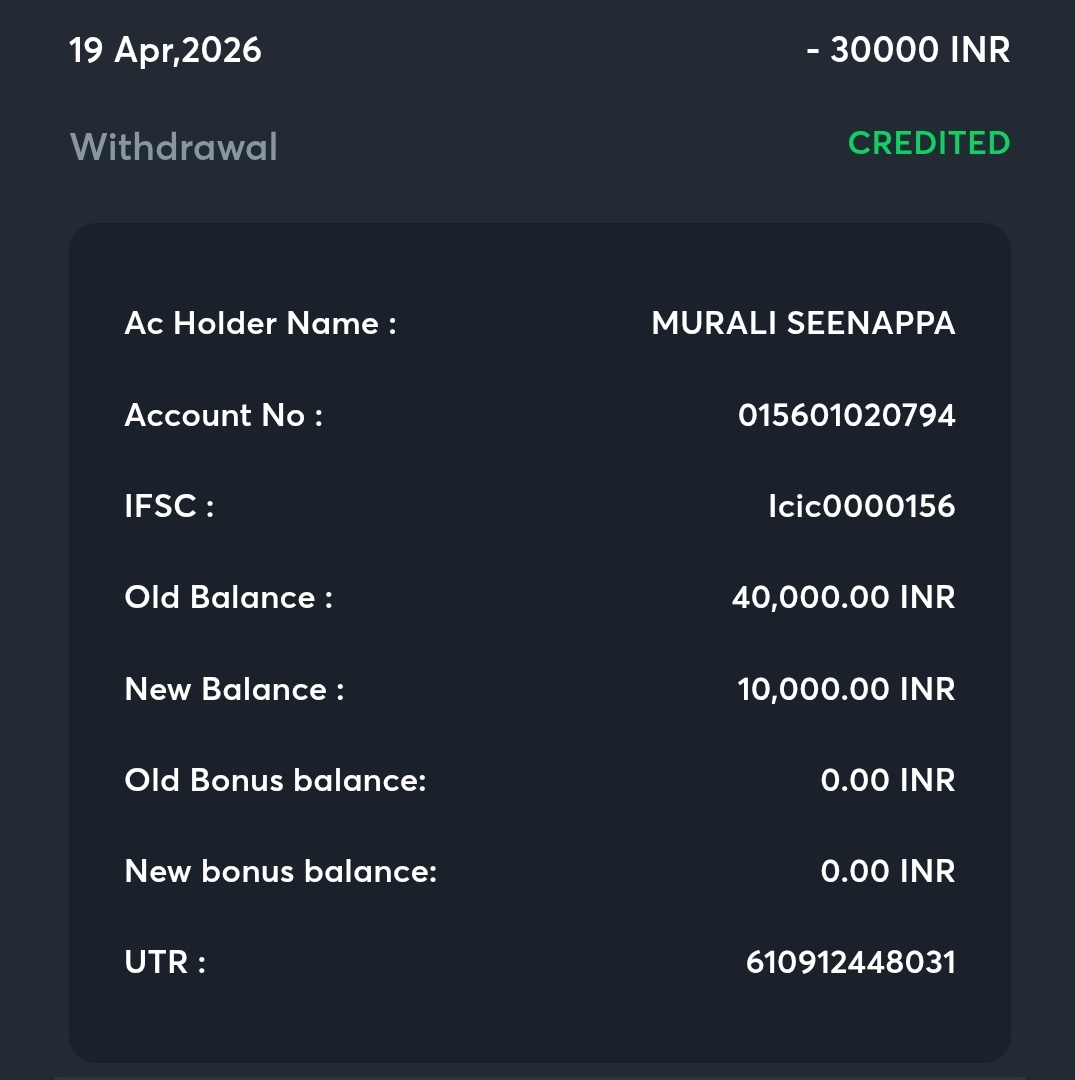
Task: Click the IFSC label
Action: [169, 506]
